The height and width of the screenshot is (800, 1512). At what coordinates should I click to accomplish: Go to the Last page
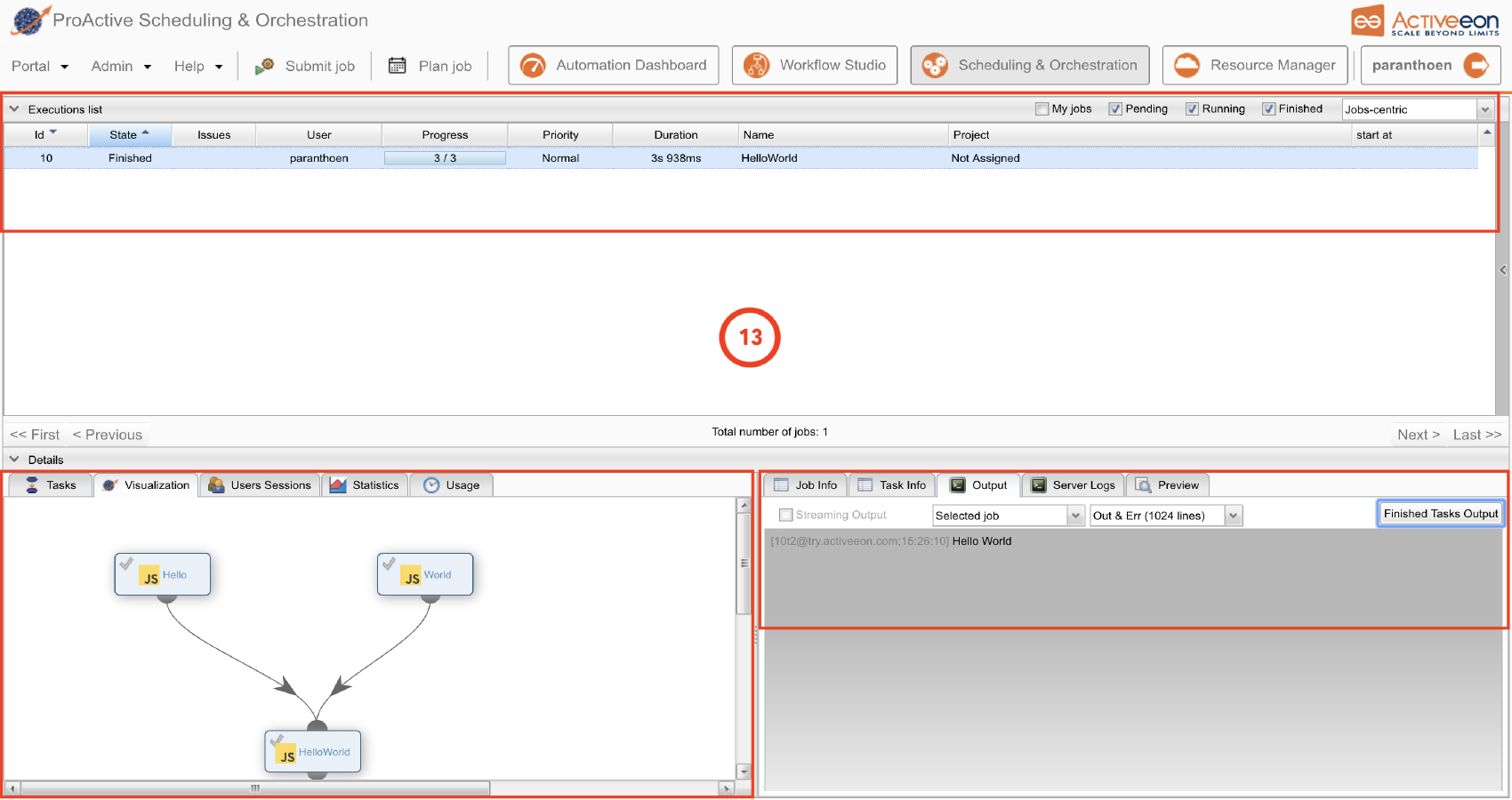pyautogui.click(x=1477, y=435)
